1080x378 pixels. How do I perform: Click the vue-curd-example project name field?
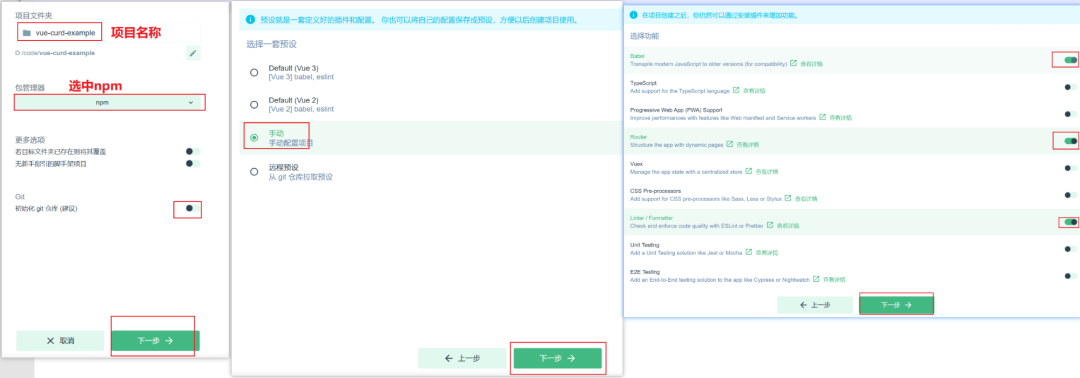109,32
